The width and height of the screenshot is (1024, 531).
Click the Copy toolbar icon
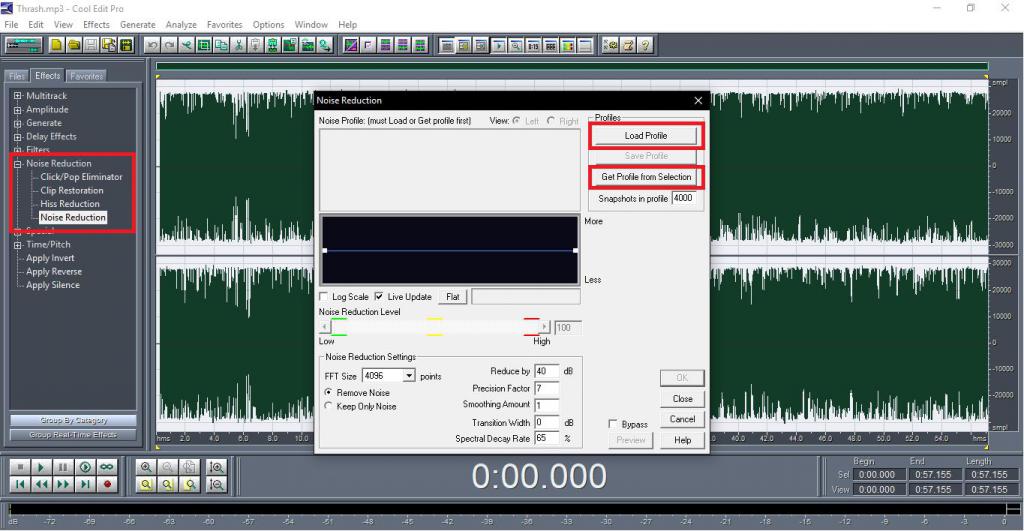[x=221, y=45]
